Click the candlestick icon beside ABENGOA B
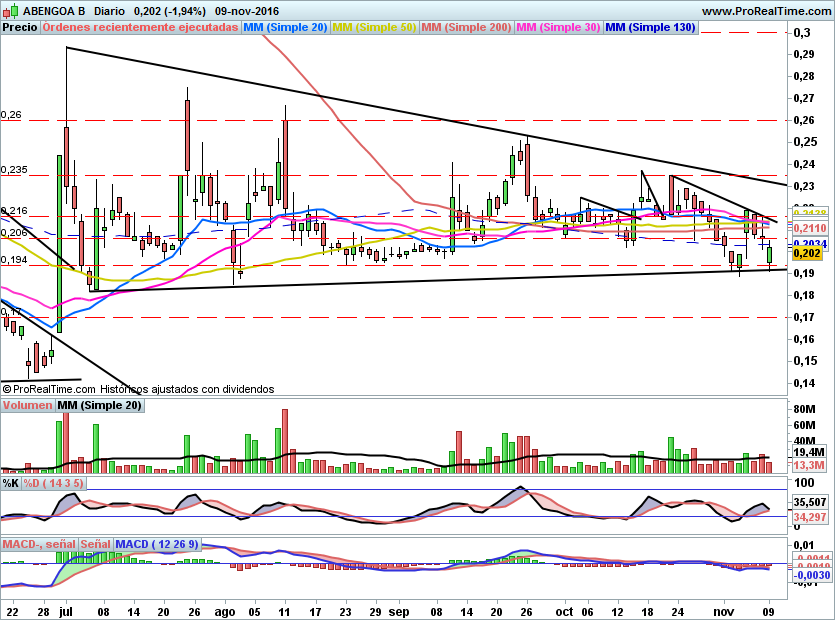Image resolution: width=835 pixels, height=620 pixels. pos(11,11)
